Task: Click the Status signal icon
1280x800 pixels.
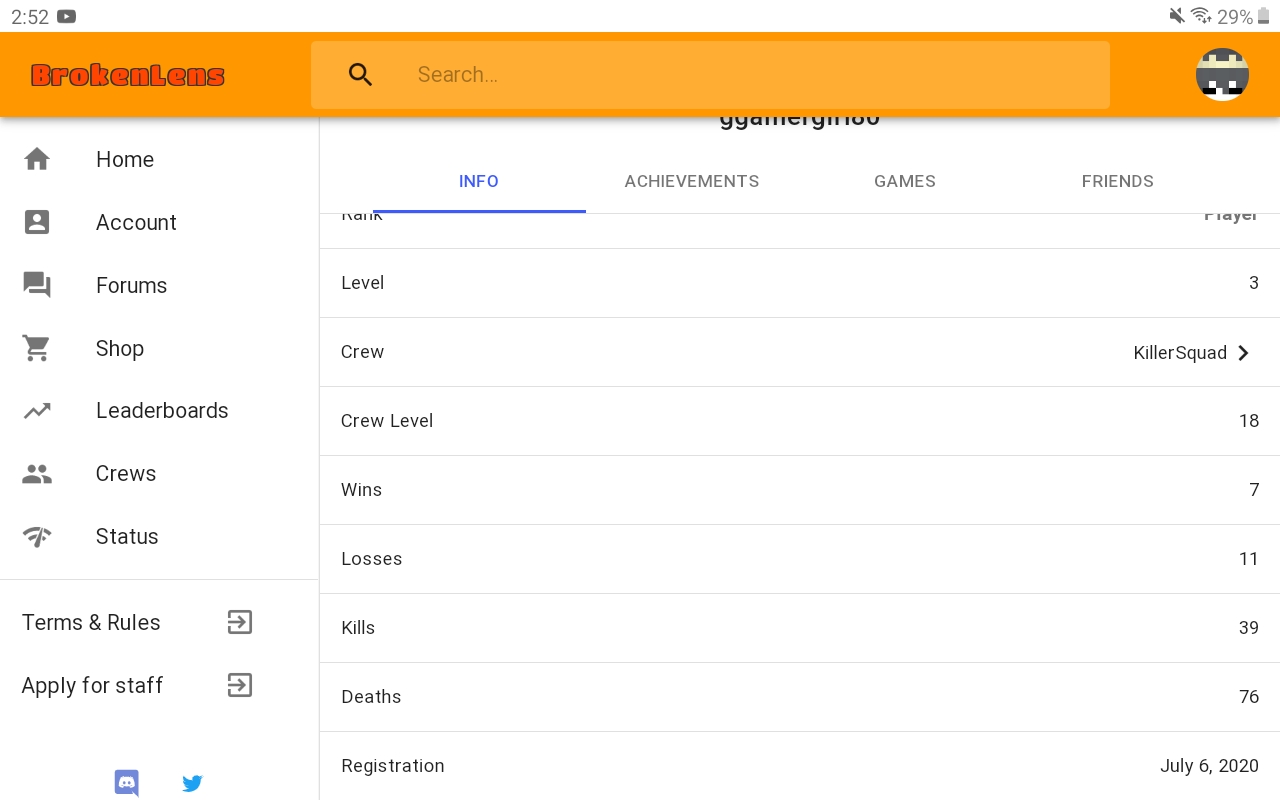Action: pyautogui.click(x=37, y=537)
